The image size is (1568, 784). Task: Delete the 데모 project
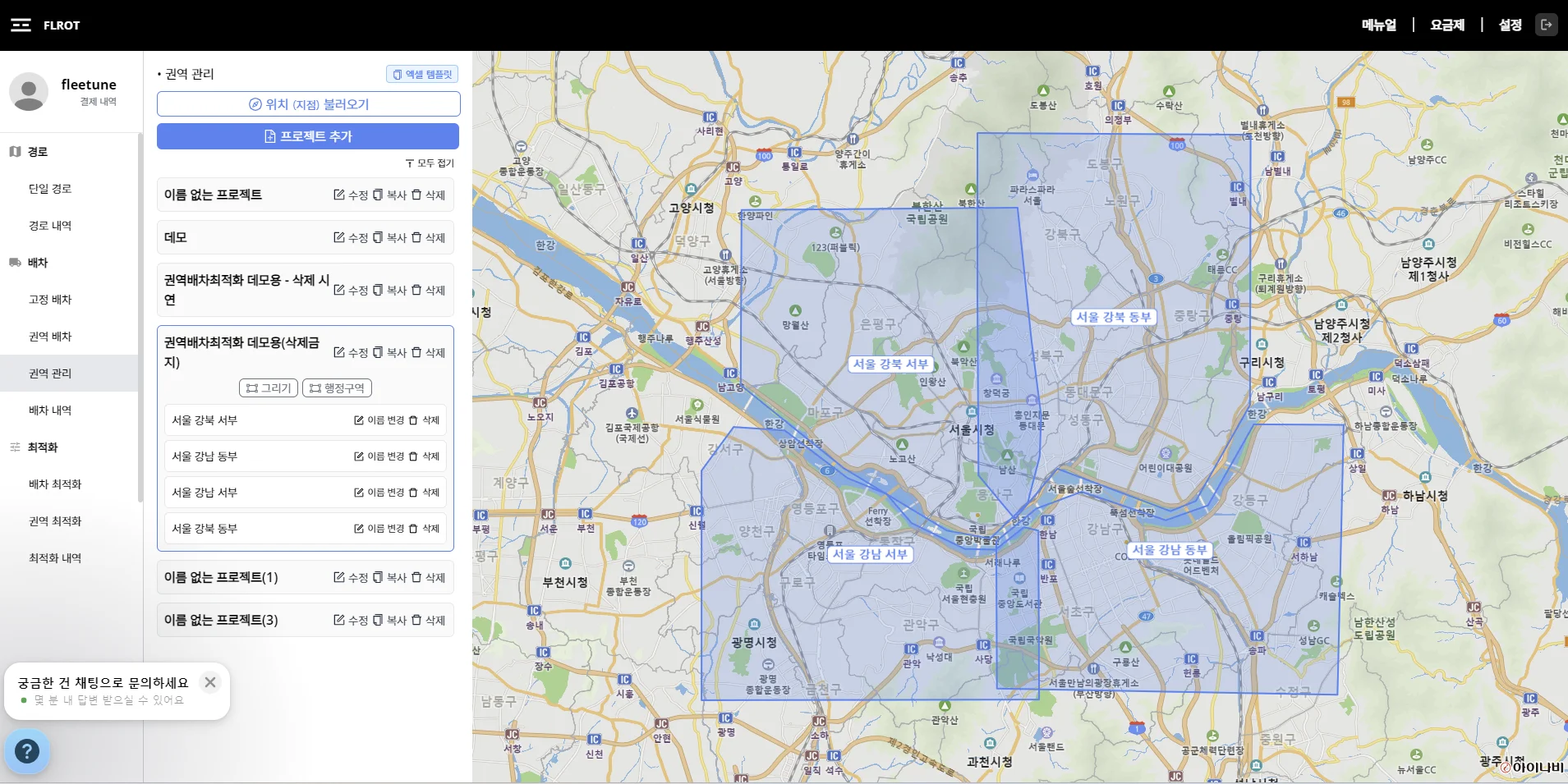click(428, 237)
